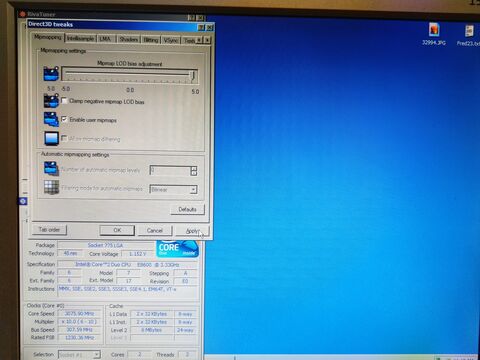This screenshot has height=360, width=480.
Task: Click the CPU-Z Threads count field
Action: pos(187,354)
